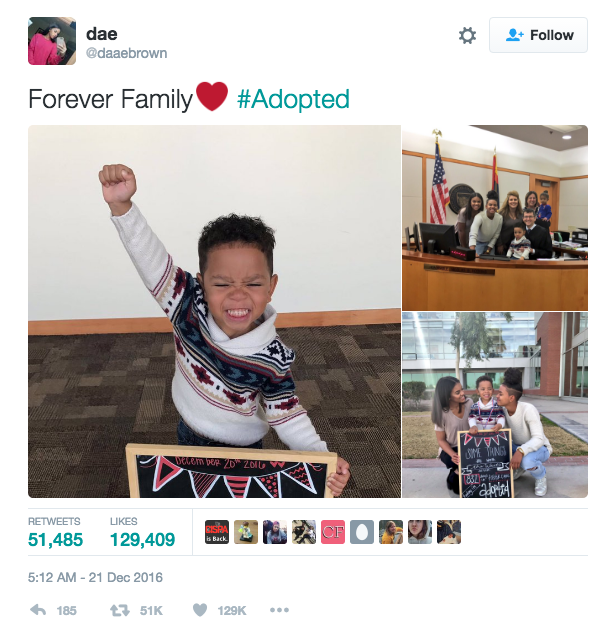Open dae's profile avatar picture
Image resolution: width=613 pixels, height=641 pixels.
click(52, 41)
